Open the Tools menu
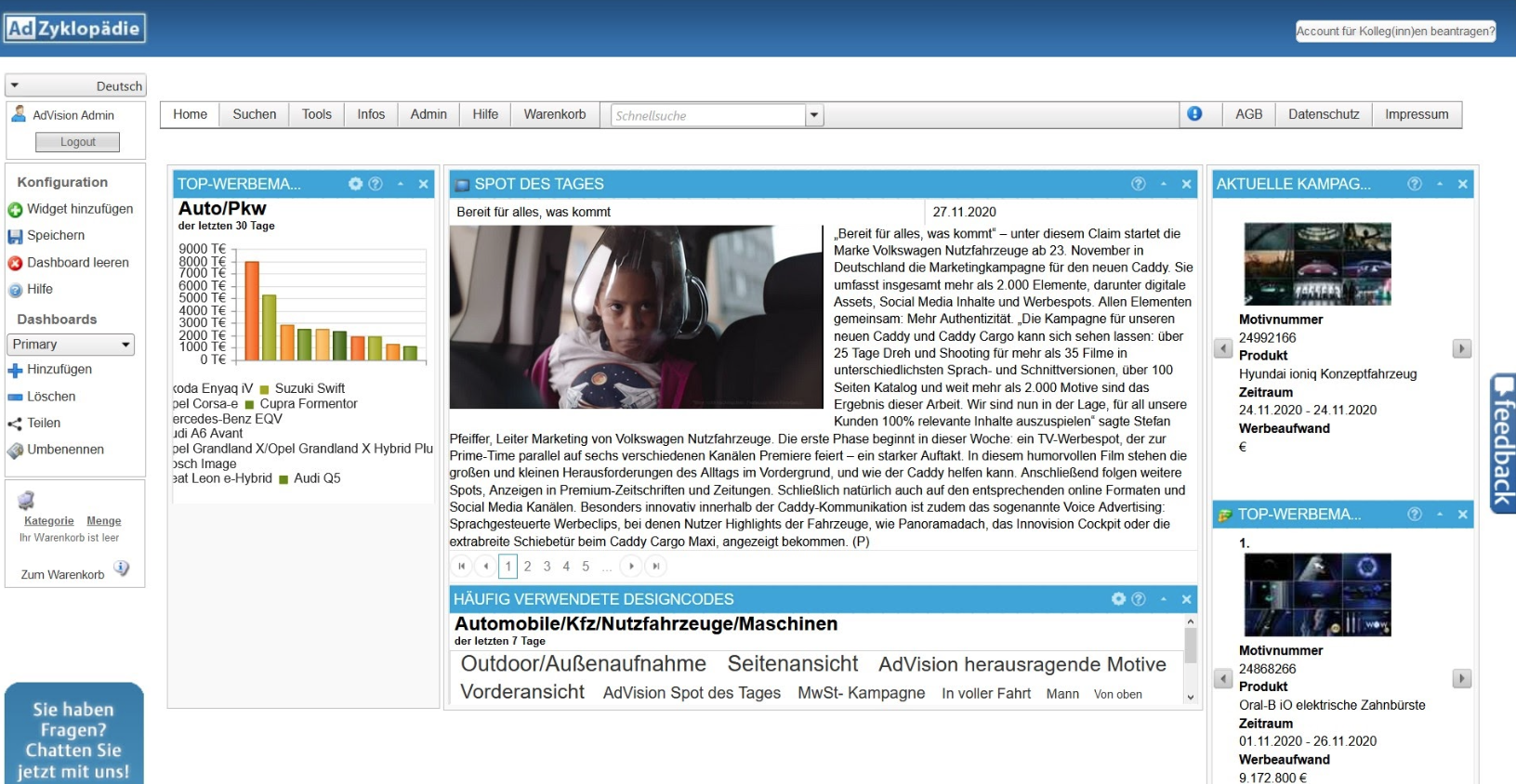Viewport: 1516px width, 784px height. click(x=316, y=114)
